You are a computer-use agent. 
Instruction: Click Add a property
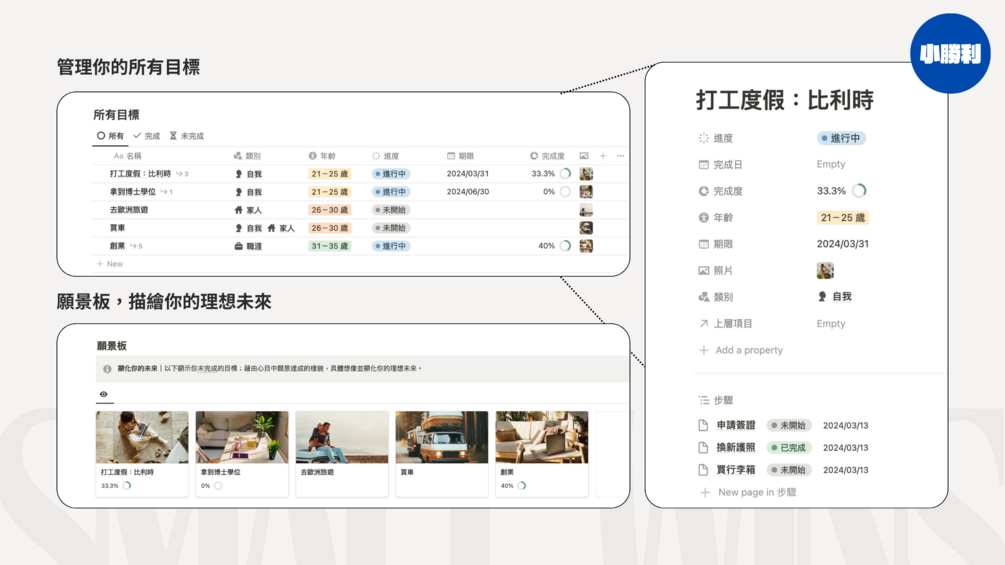pos(741,350)
